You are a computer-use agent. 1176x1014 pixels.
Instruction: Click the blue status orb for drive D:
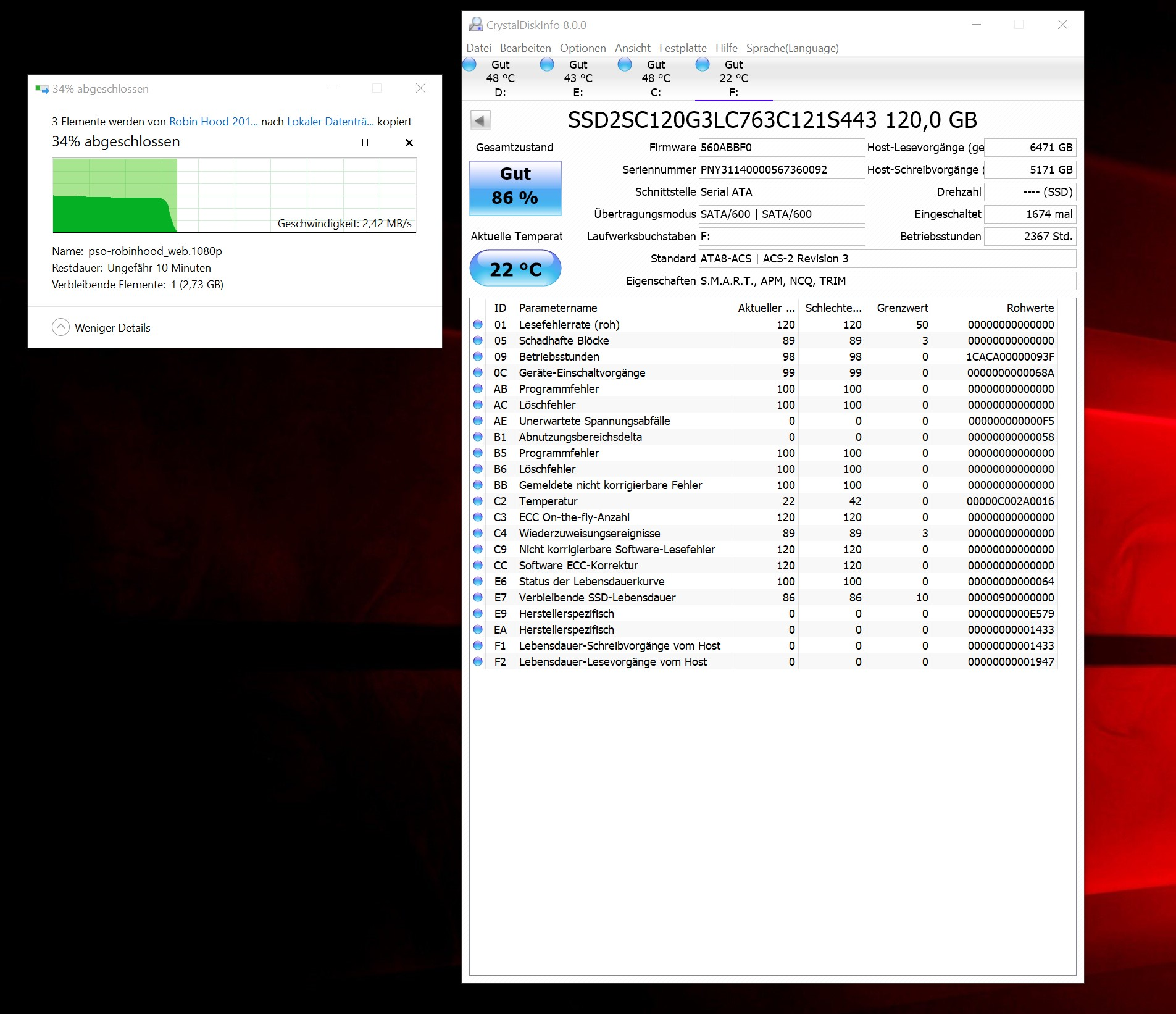470,64
